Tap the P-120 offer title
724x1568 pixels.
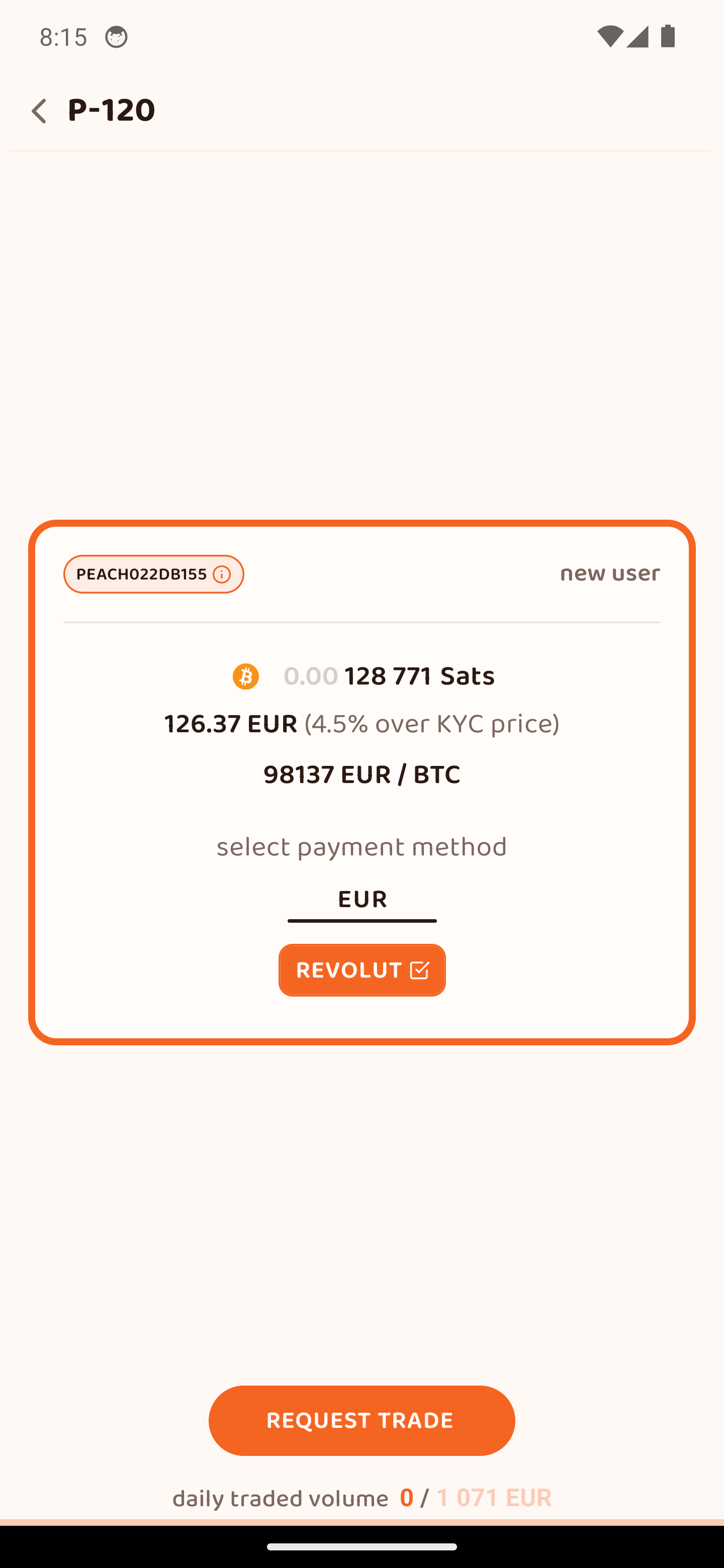112,111
